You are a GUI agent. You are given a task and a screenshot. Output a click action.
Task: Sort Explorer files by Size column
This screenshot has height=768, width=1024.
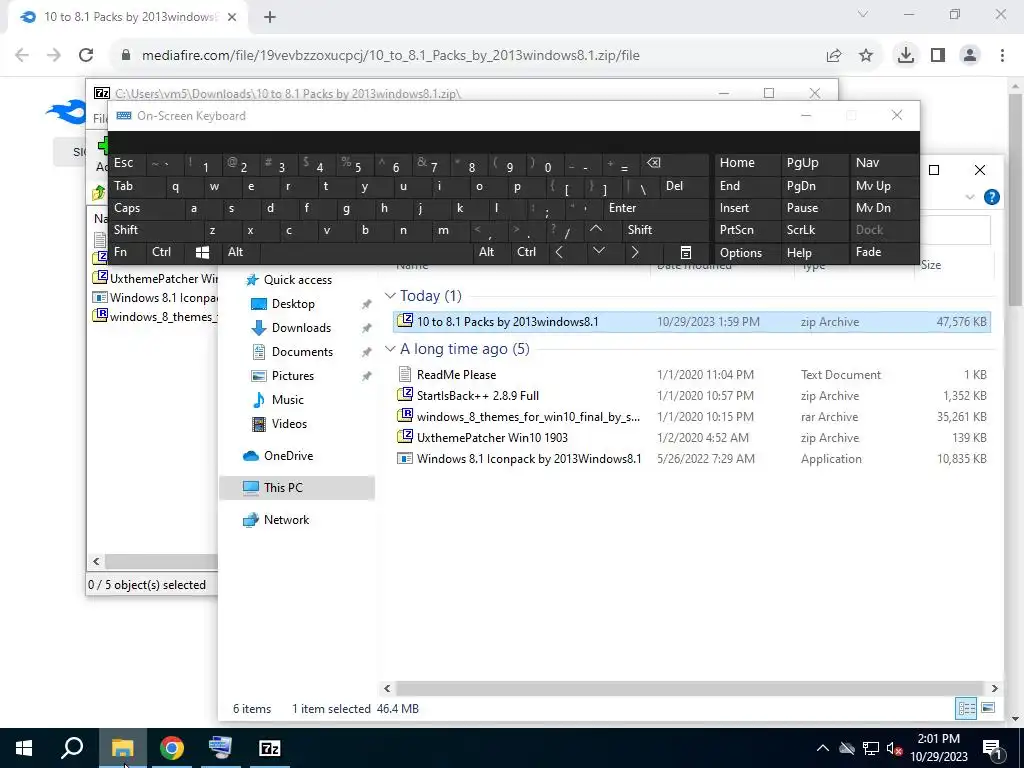click(953, 265)
